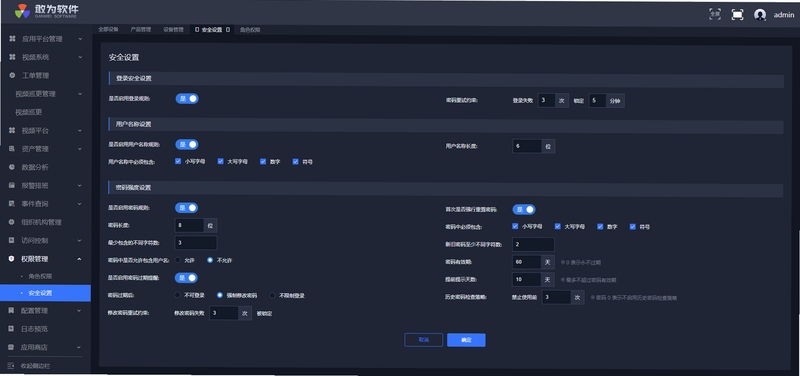Uncheck 小写字母 under 密码中必须包含
The image size is (800, 376).
[x=515, y=226]
